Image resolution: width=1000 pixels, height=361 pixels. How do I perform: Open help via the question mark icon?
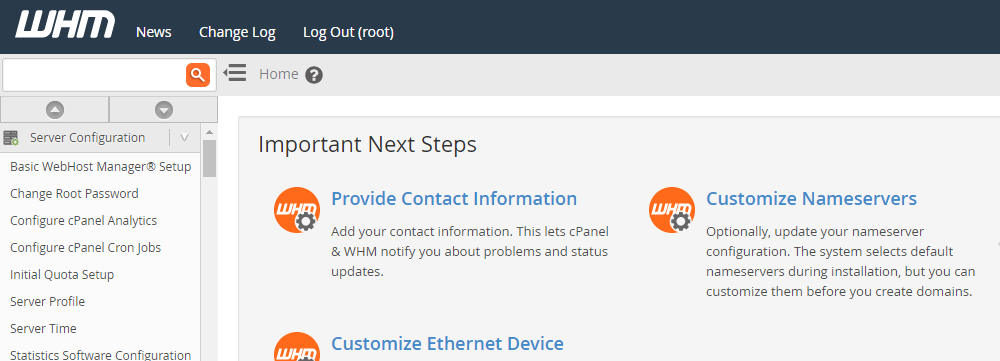tap(314, 75)
